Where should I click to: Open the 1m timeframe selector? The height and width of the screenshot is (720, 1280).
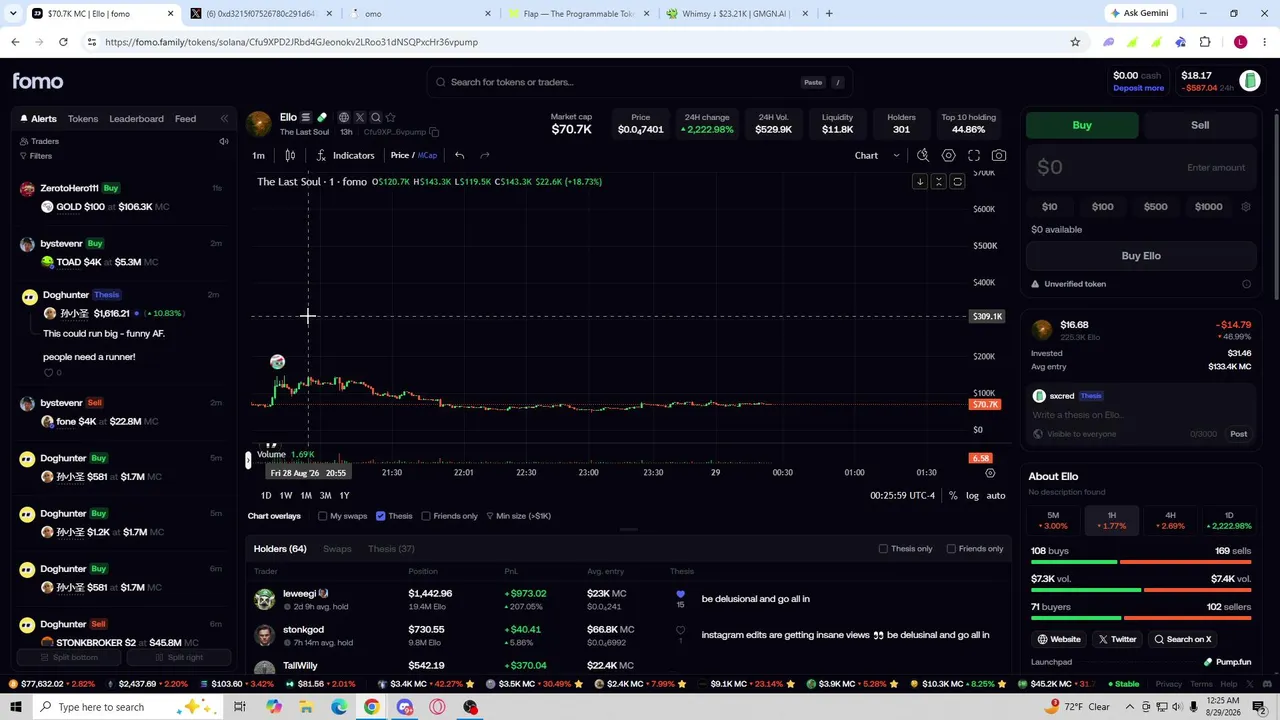coord(258,155)
